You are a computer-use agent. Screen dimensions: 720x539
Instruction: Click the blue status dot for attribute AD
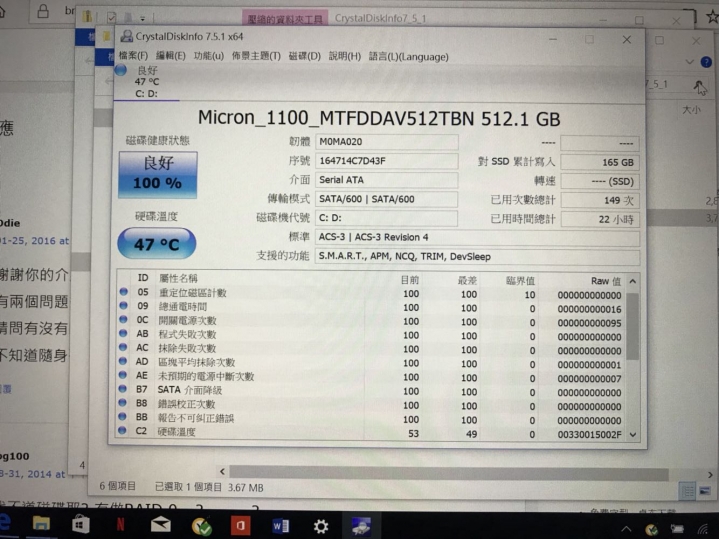(123, 361)
